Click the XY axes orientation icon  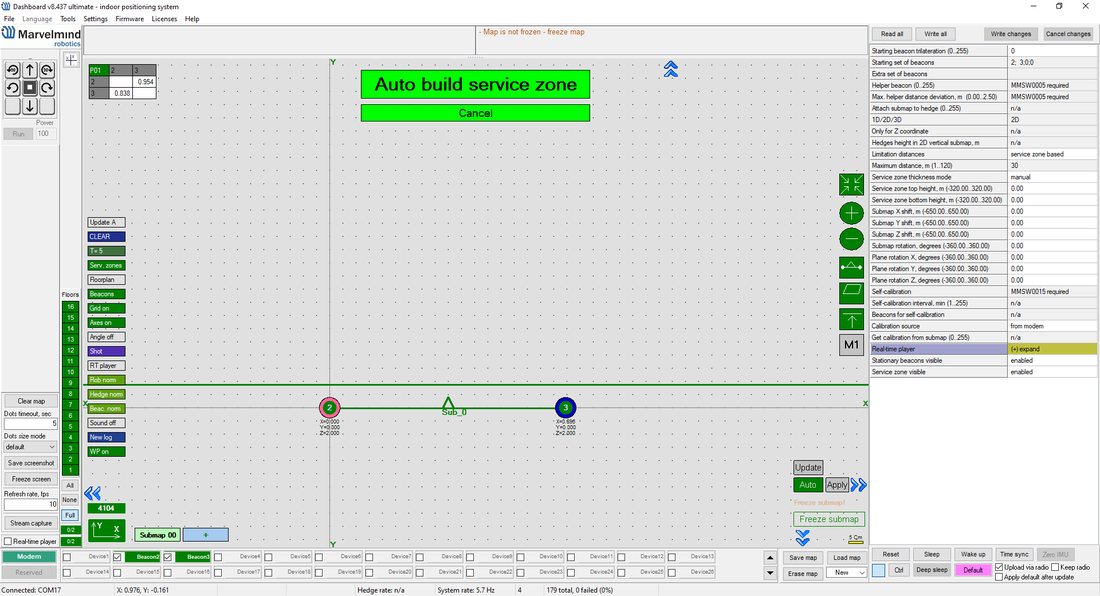click(x=106, y=530)
